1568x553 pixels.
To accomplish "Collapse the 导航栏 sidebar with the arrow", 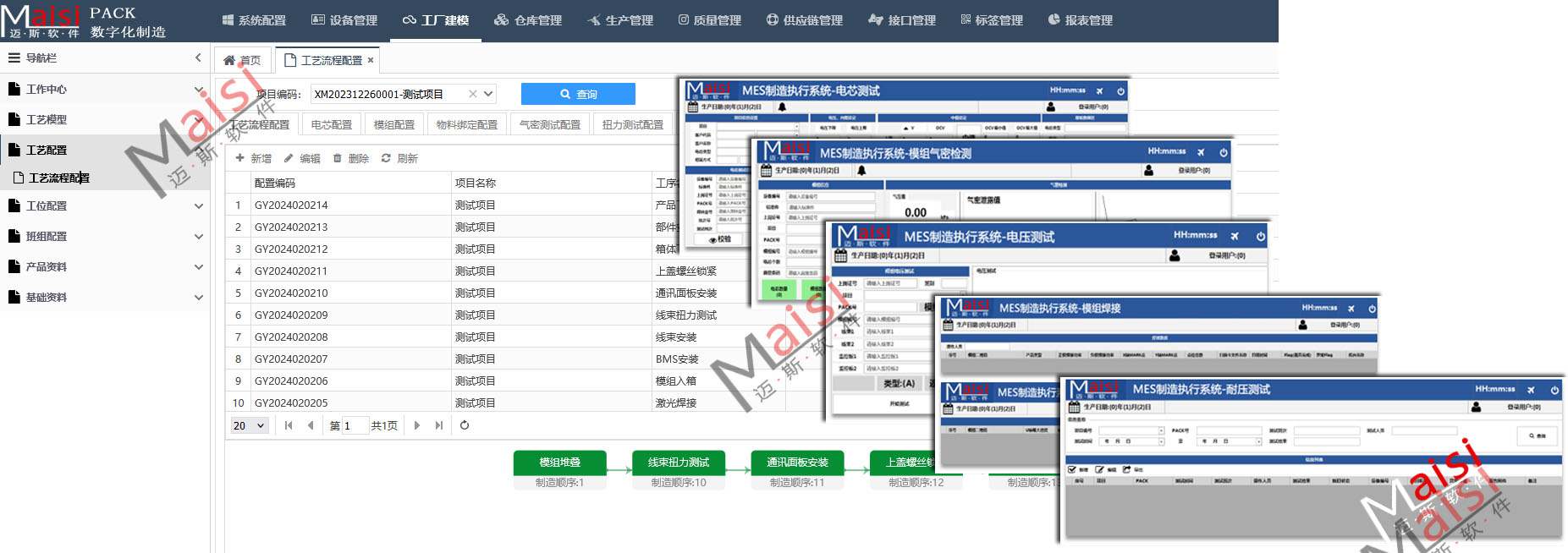I will click(198, 57).
